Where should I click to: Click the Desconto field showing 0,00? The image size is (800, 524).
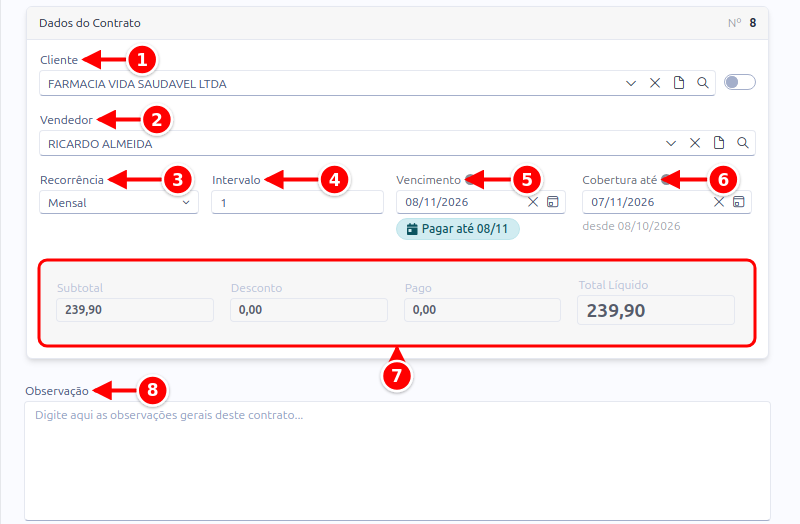(x=309, y=310)
